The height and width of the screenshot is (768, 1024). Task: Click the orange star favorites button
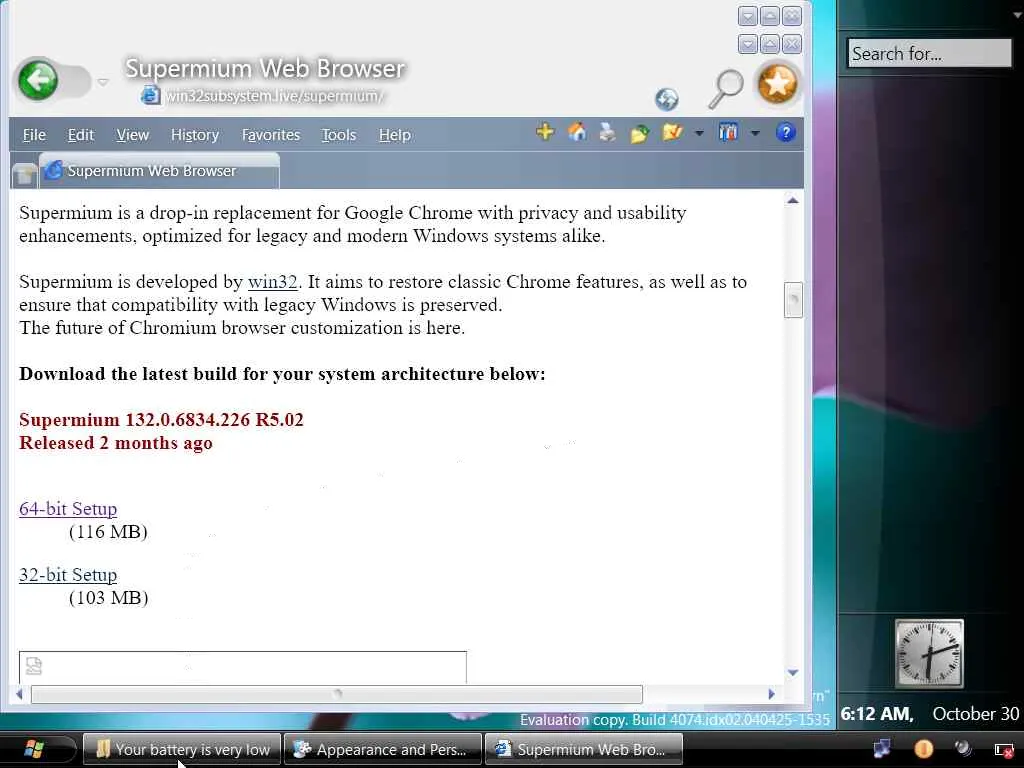click(777, 84)
